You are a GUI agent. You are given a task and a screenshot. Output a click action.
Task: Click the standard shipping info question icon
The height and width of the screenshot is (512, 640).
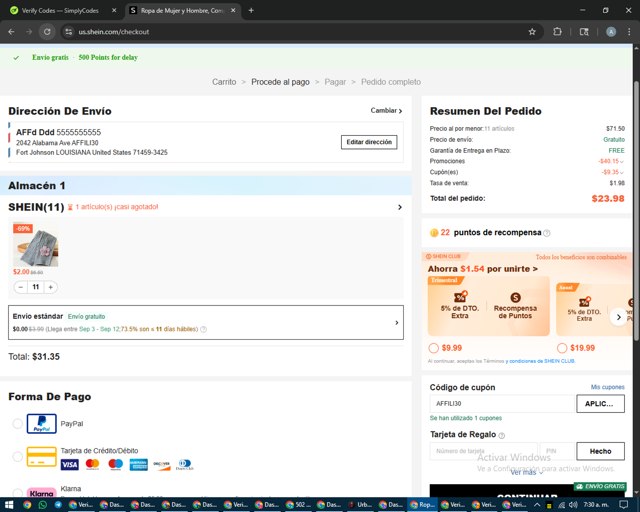coord(203,329)
